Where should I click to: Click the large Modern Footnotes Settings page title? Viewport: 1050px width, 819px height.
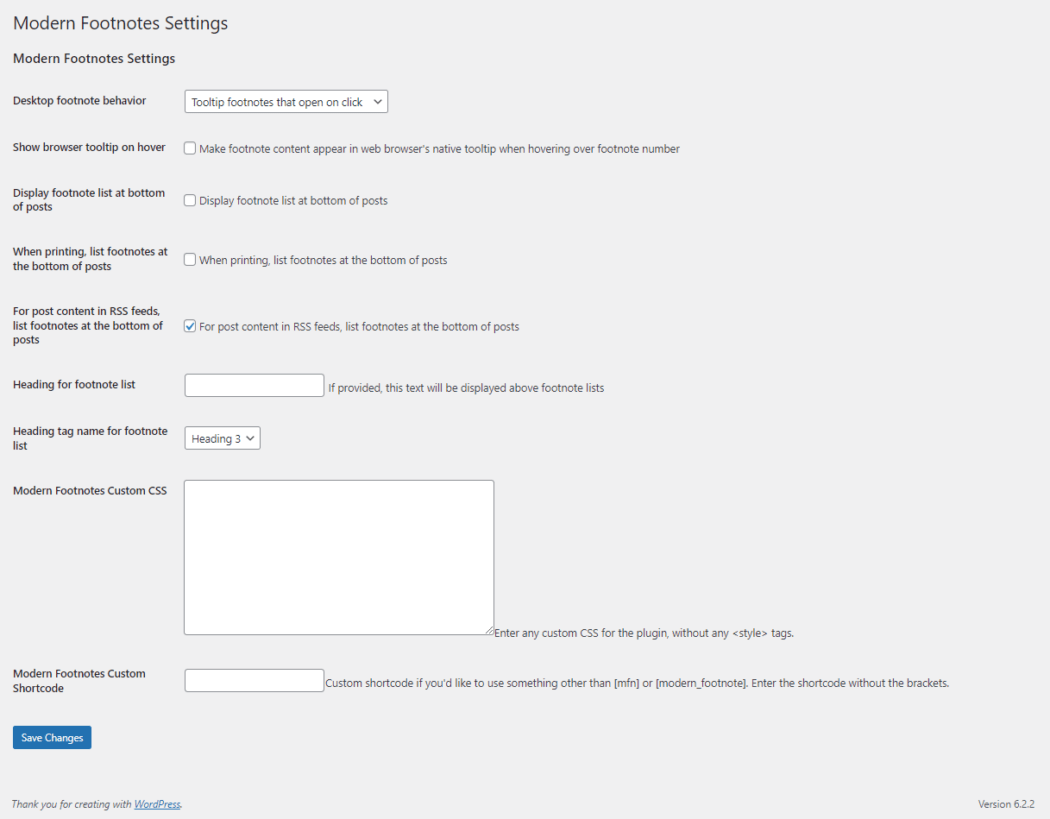(x=120, y=23)
